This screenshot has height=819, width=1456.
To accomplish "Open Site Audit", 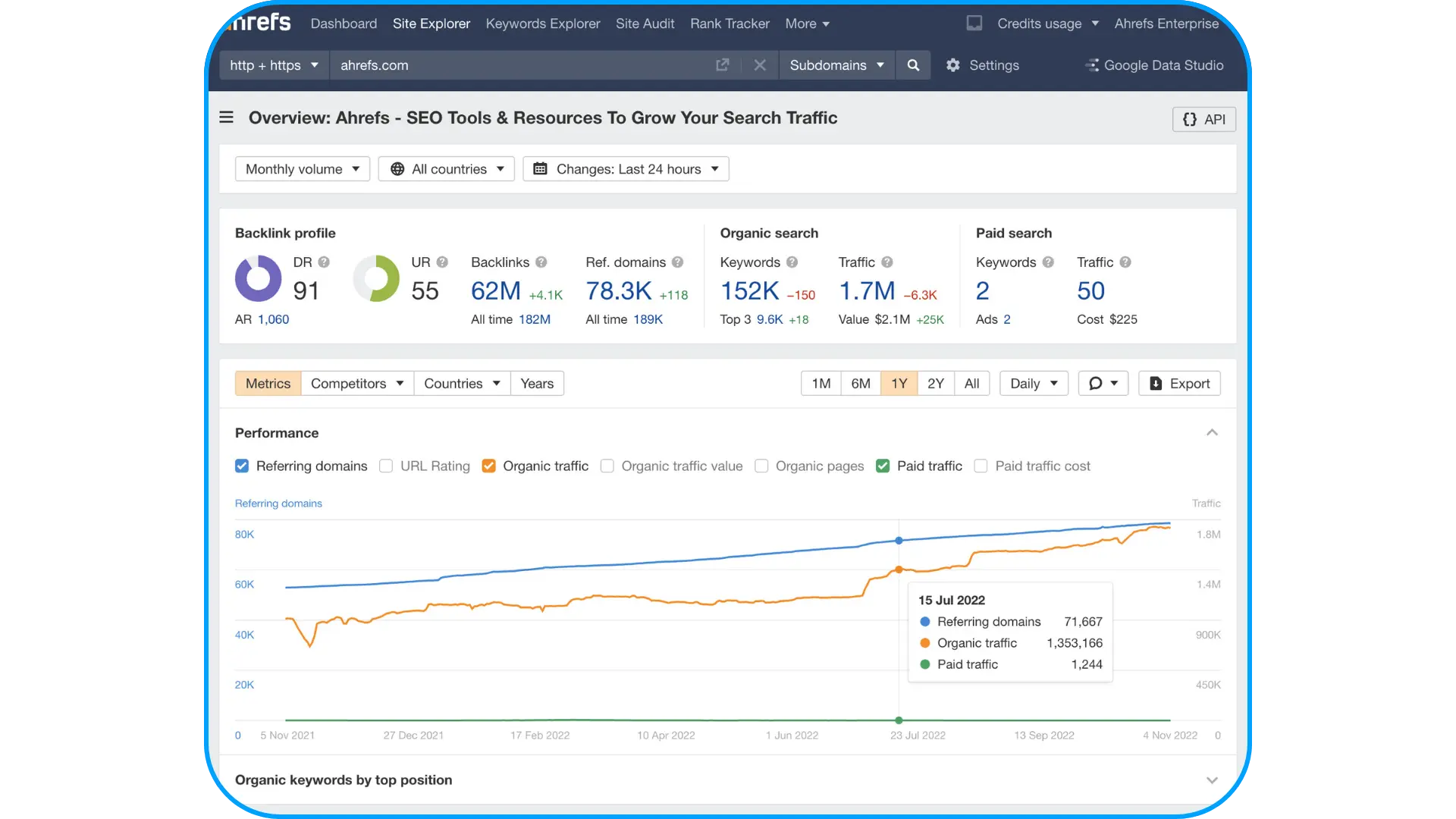I will point(645,24).
